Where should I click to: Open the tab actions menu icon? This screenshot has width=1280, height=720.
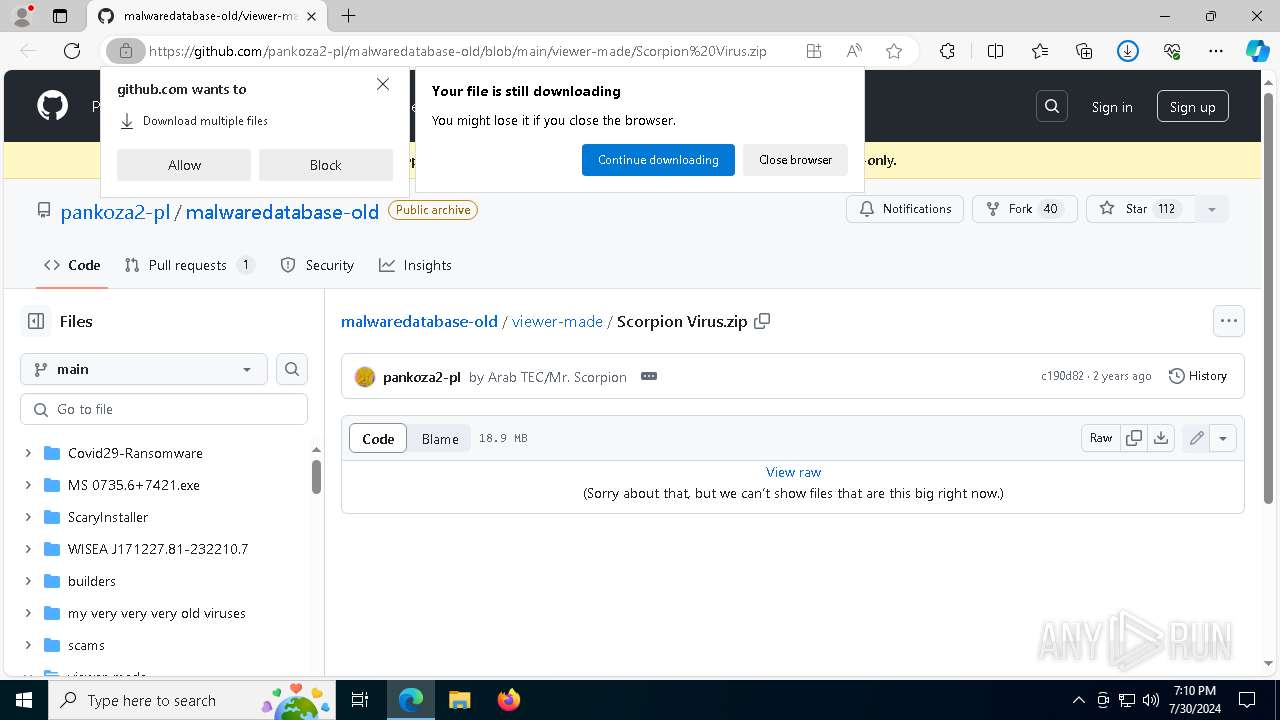tap(60, 16)
